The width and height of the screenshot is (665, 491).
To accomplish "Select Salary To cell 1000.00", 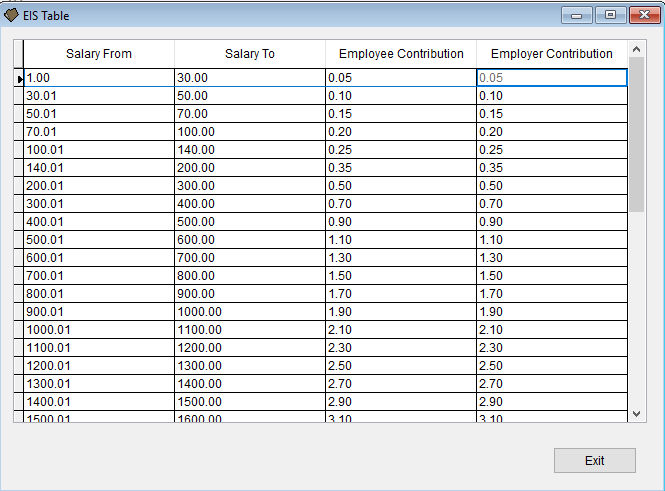I will pyautogui.click(x=250, y=312).
